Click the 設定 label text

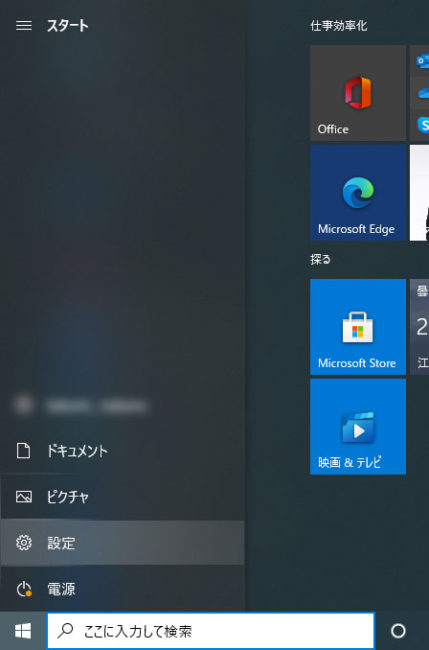pos(61,543)
